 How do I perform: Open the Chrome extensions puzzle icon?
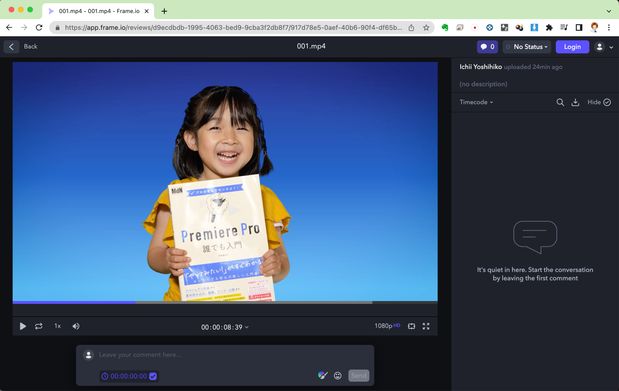(x=549, y=27)
